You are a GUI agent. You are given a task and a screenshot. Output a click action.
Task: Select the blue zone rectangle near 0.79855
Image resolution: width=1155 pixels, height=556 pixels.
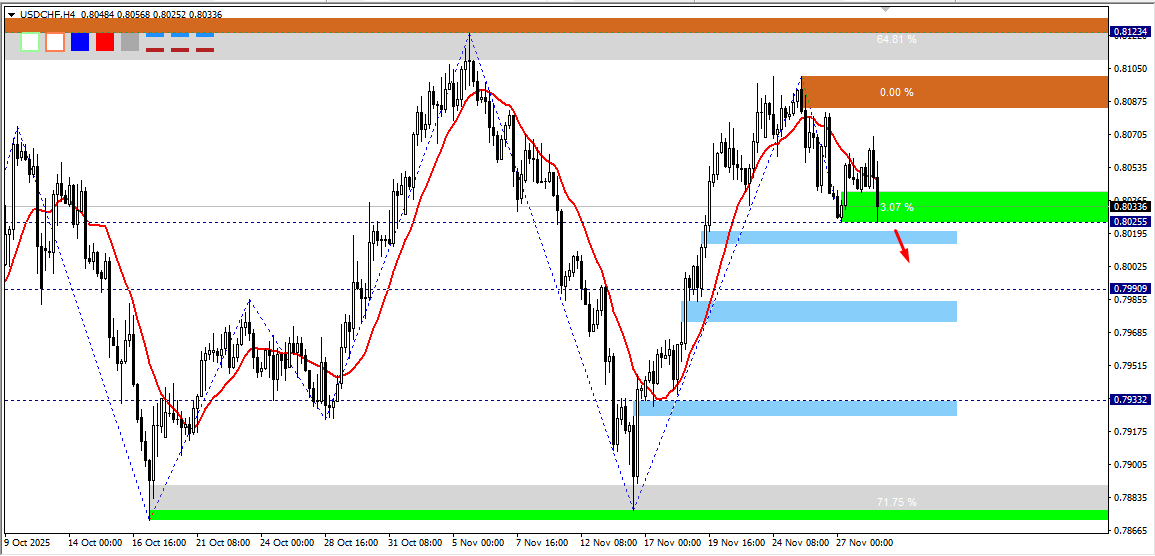[x=819, y=312]
